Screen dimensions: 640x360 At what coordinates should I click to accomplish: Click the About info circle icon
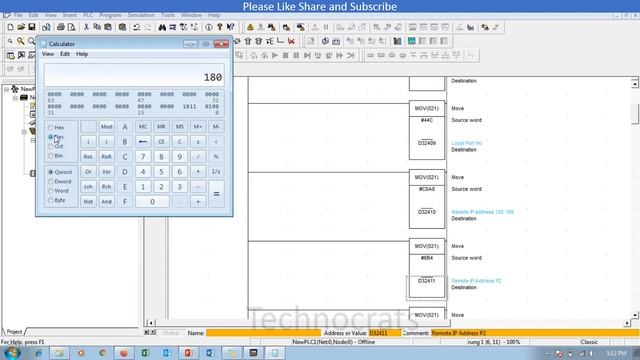point(209,27)
